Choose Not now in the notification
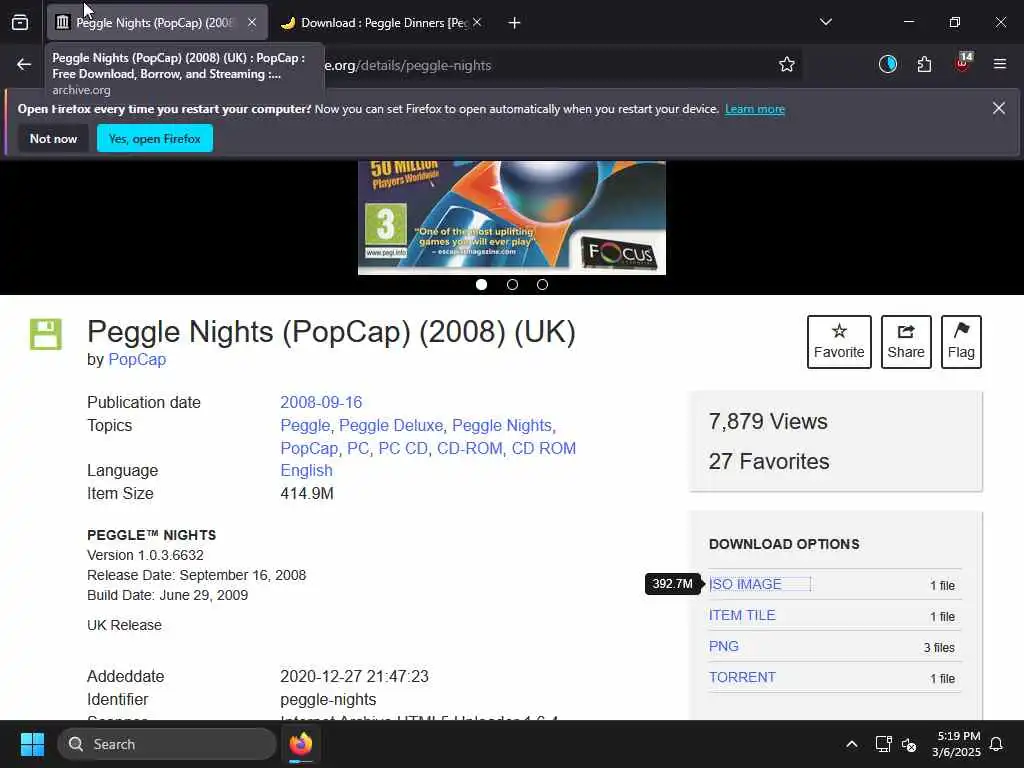This screenshot has height=768, width=1024. coord(54,138)
